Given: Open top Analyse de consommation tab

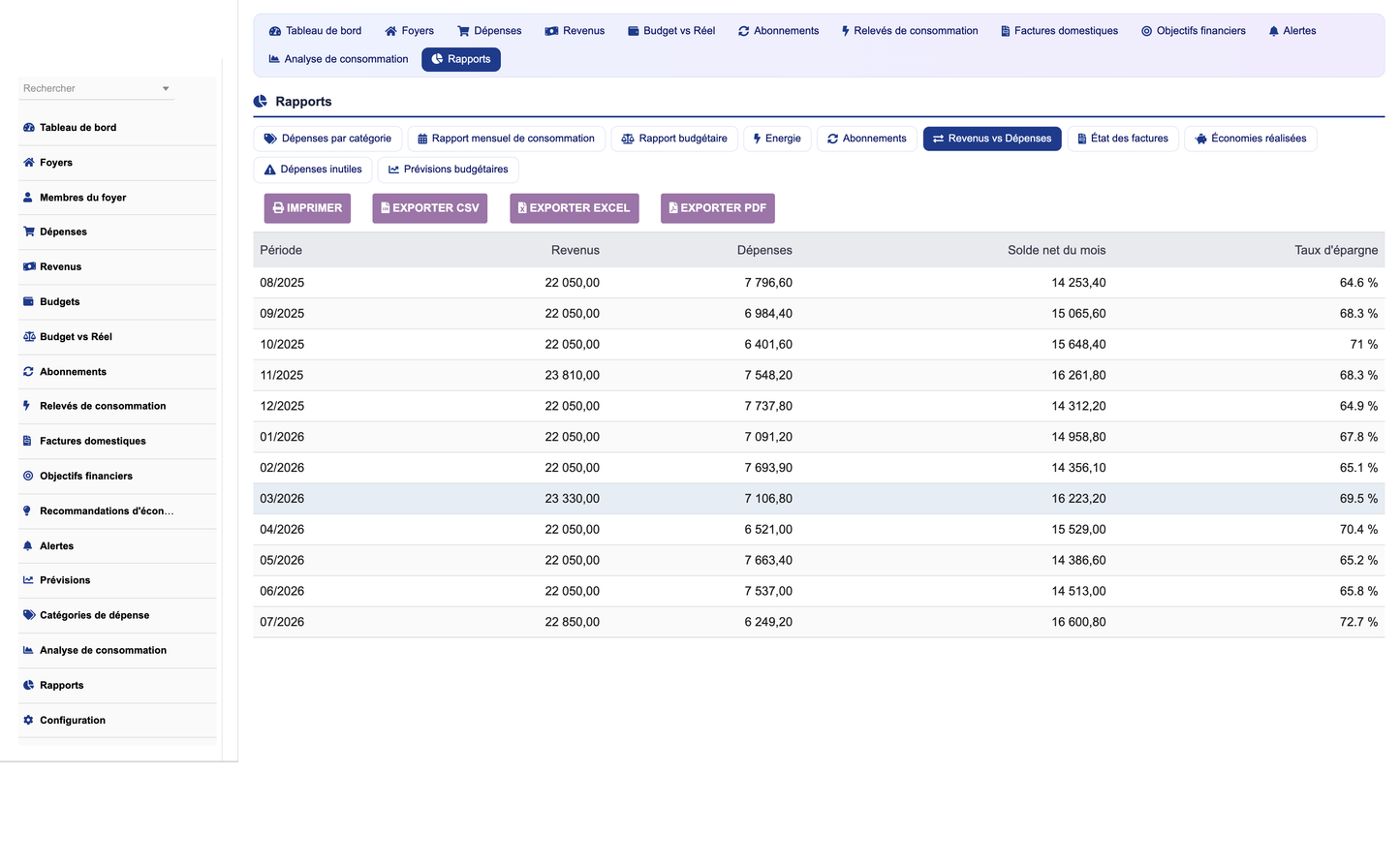Looking at the screenshot, I should coord(338,59).
